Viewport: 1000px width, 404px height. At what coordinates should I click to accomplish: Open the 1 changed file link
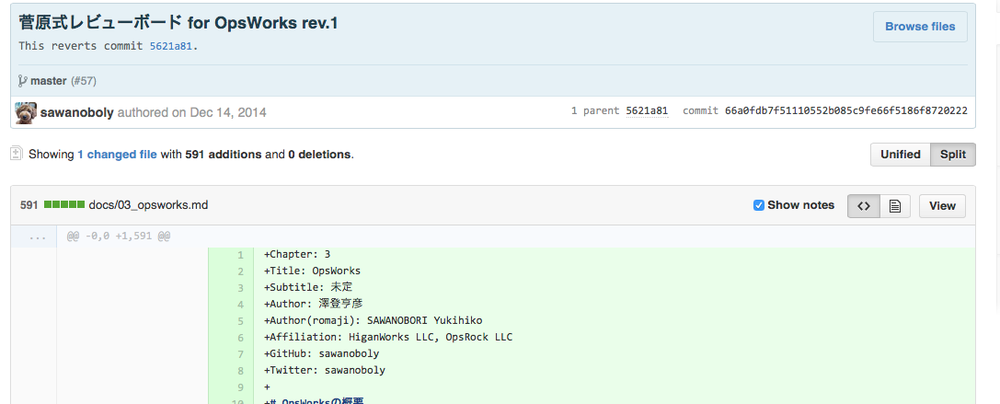tap(117, 154)
